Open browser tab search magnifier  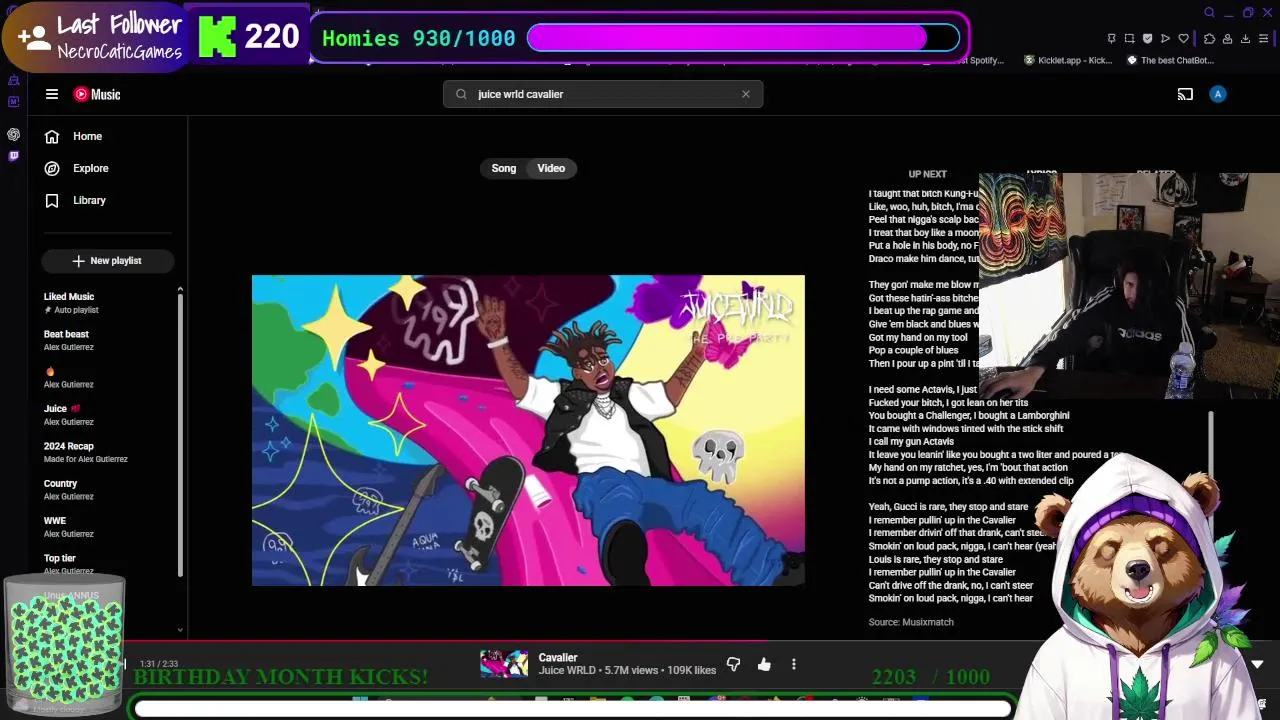coord(1209,13)
